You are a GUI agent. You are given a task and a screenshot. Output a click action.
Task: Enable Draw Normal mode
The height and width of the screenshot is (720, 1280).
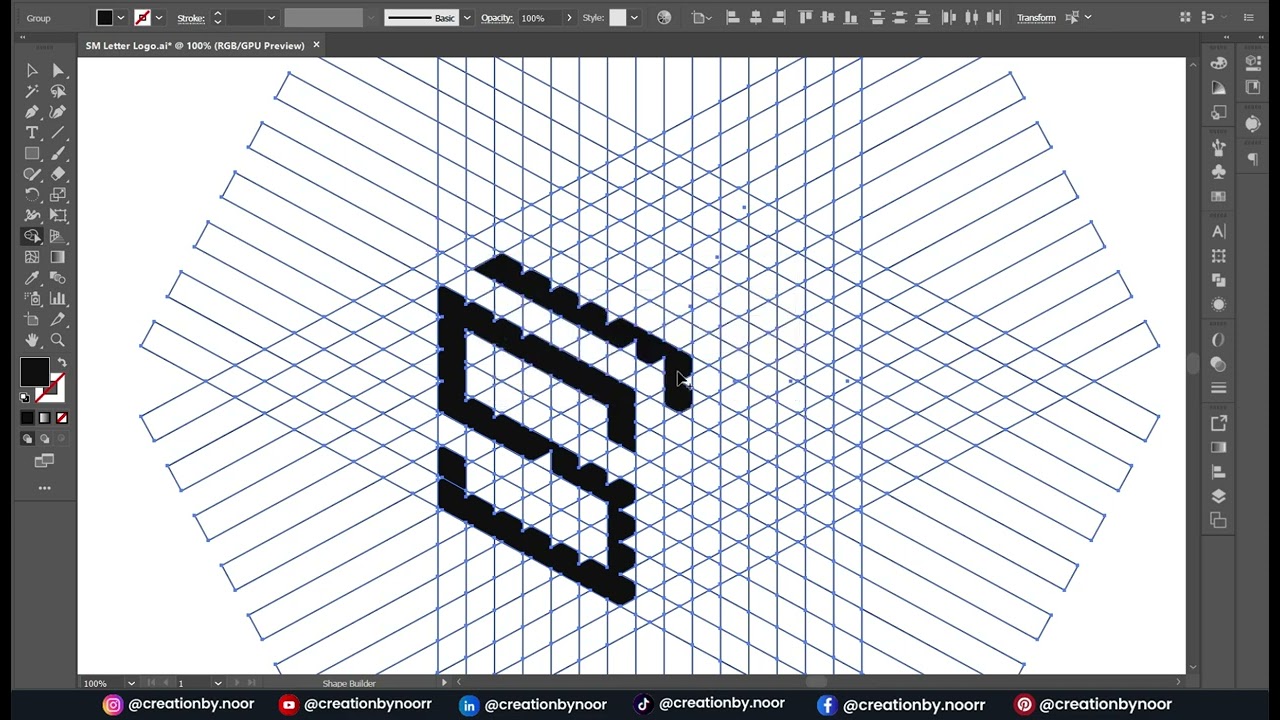[27, 439]
